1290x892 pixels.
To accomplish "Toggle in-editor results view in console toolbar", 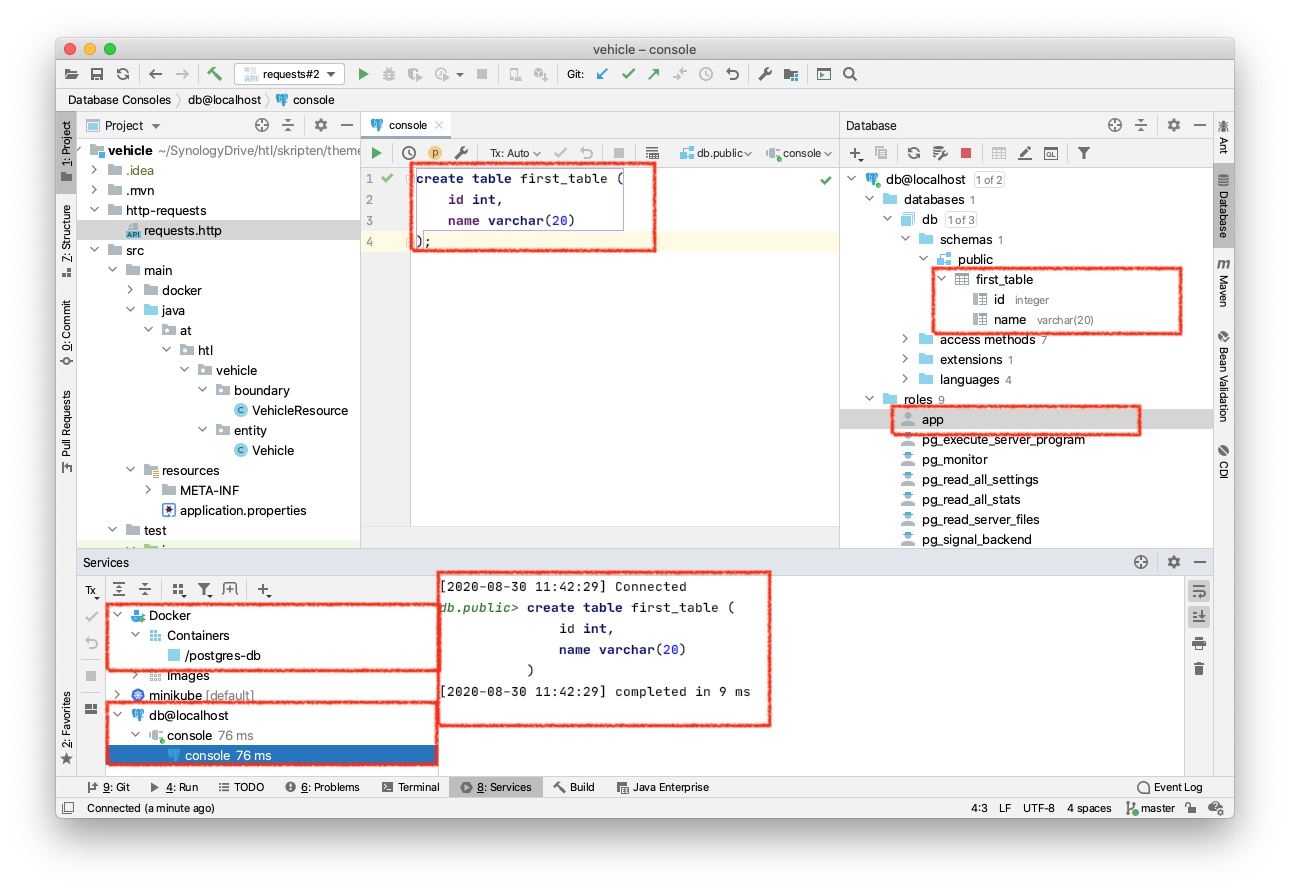I will coord(652,153).
